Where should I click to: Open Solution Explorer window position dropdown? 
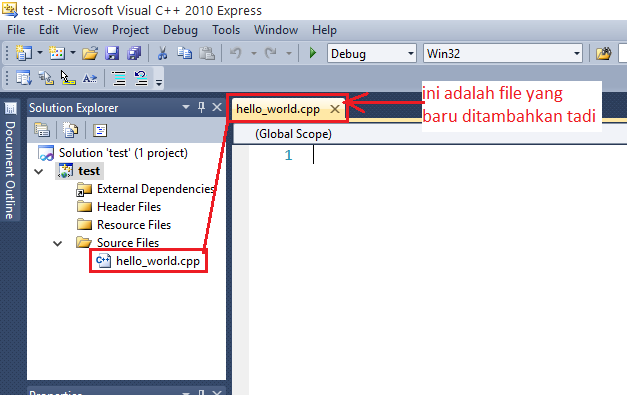click(x=186, y=107)
